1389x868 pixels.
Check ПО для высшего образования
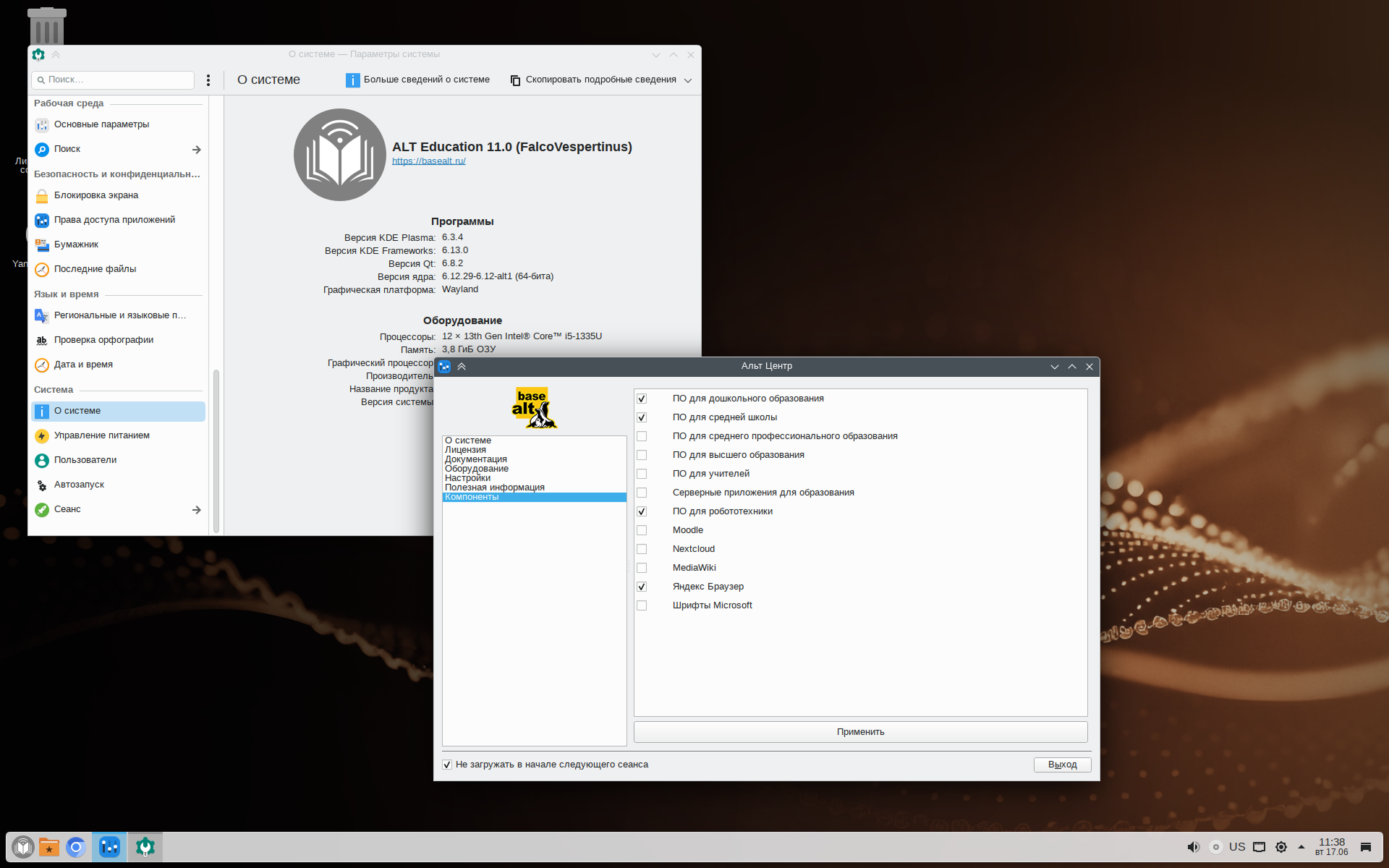coord(642,455)
